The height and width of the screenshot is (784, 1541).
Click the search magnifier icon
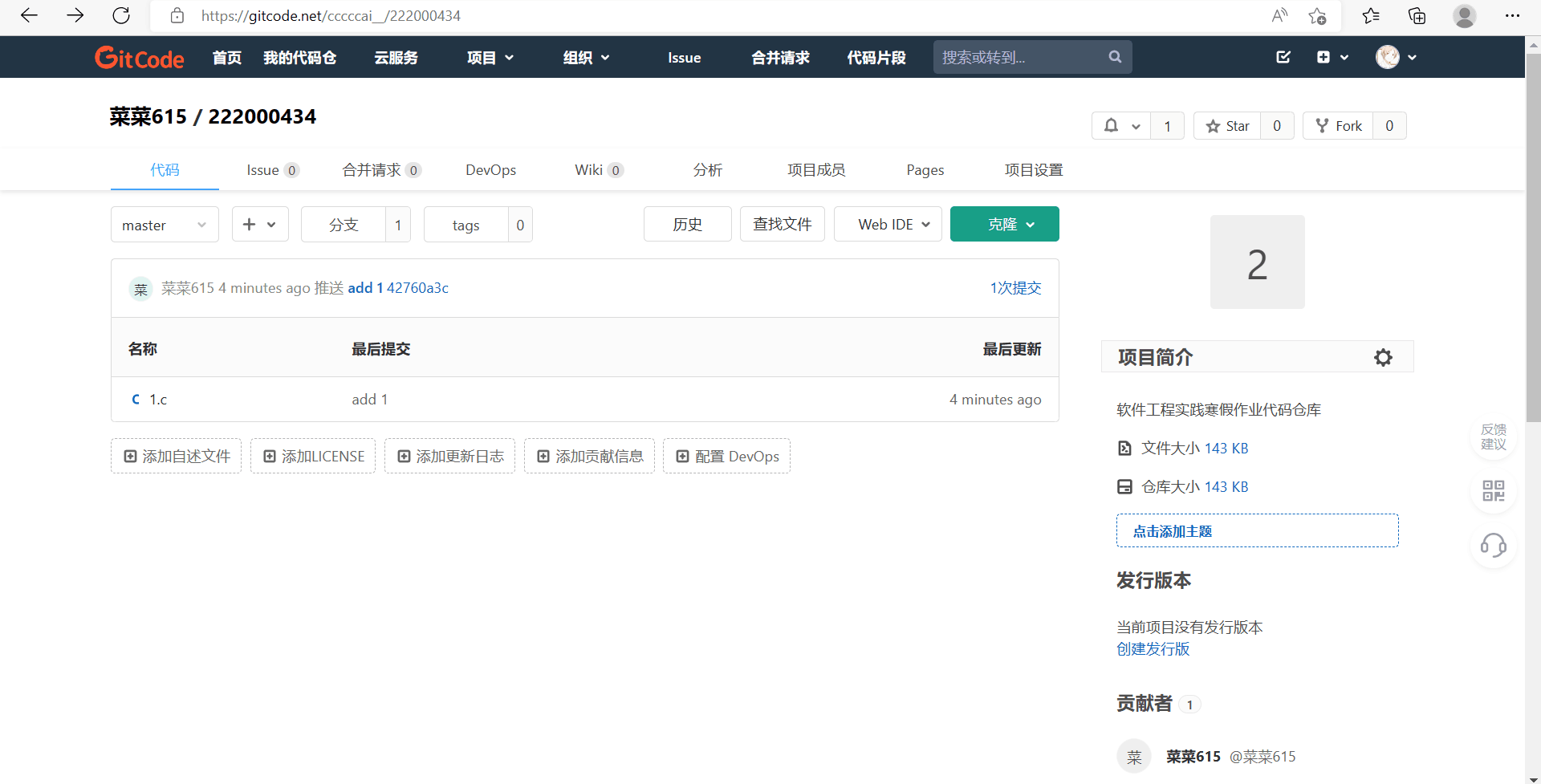(x=1115, y=57)
